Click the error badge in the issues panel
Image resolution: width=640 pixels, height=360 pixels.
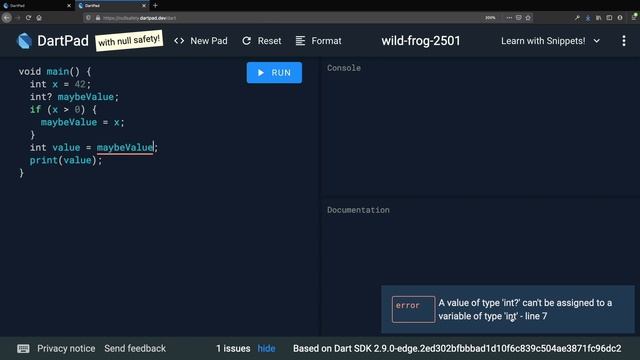413,309
